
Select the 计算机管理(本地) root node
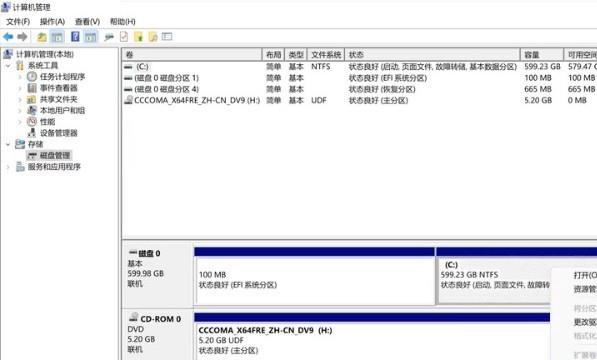[x=45, y=54]
